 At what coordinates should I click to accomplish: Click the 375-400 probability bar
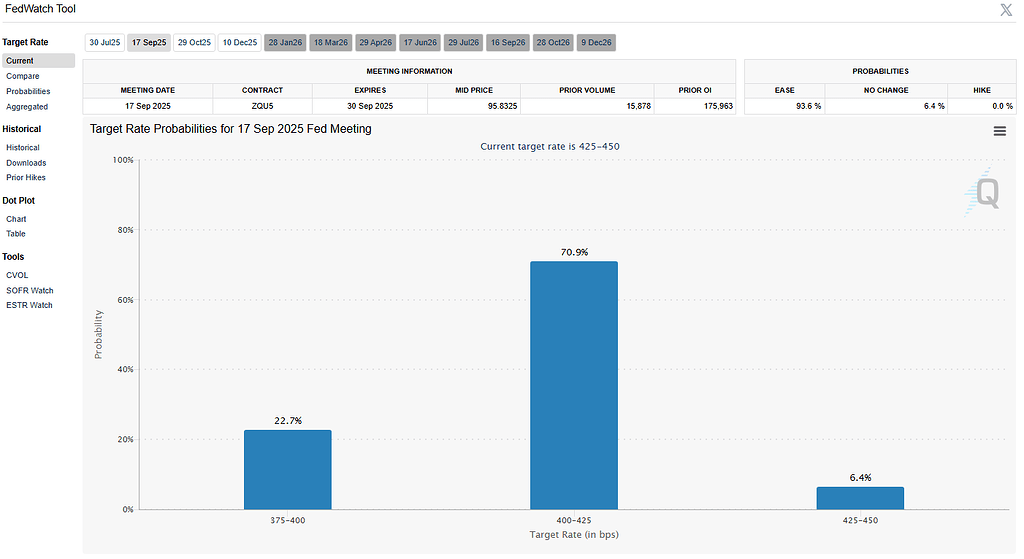[288, 470]
